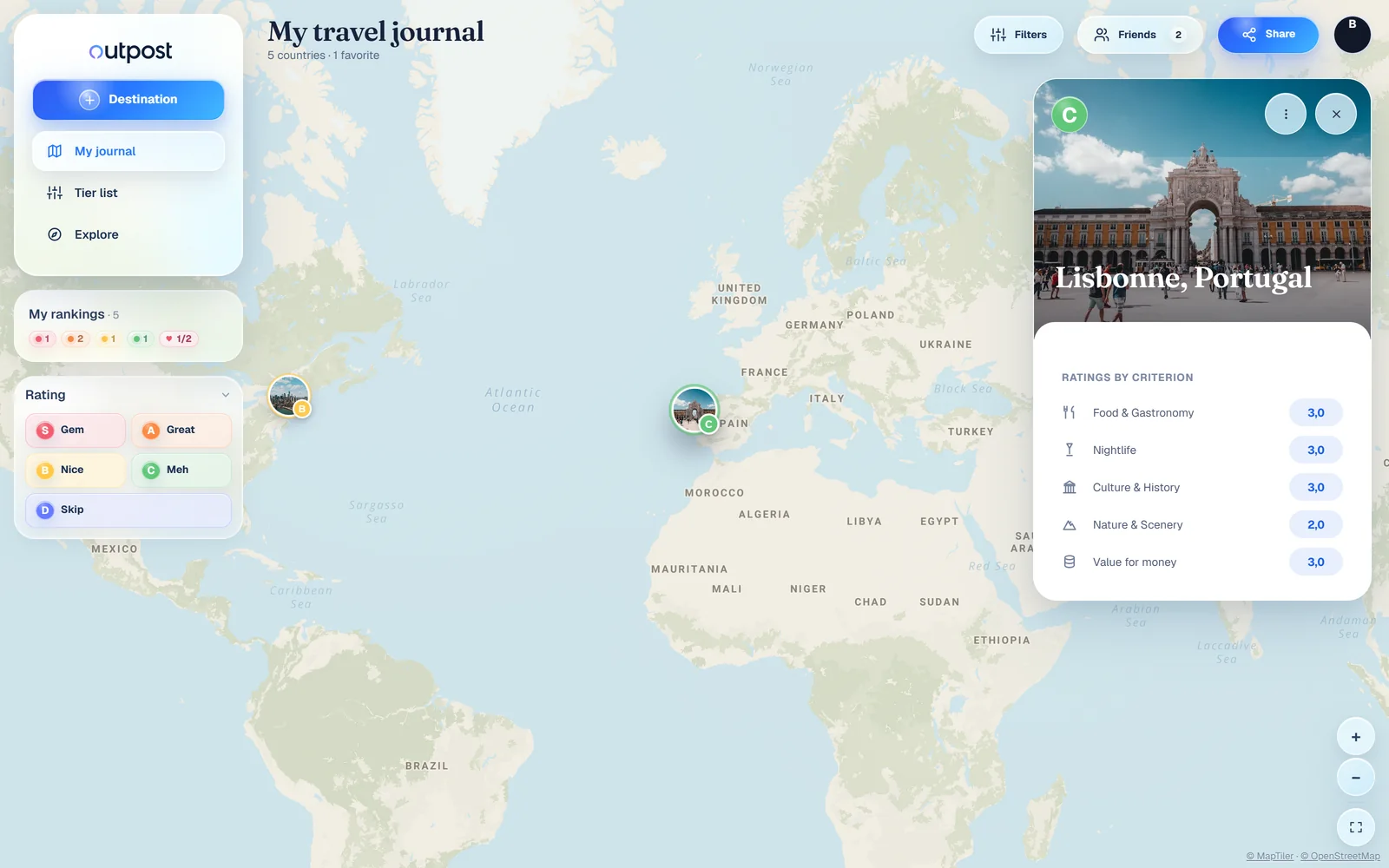Select the favorites heart 1/2 ranking chip
Image resolution: width=1389 pixels, height=868 pixels.
pyautogui.click(x=179, y=339)
